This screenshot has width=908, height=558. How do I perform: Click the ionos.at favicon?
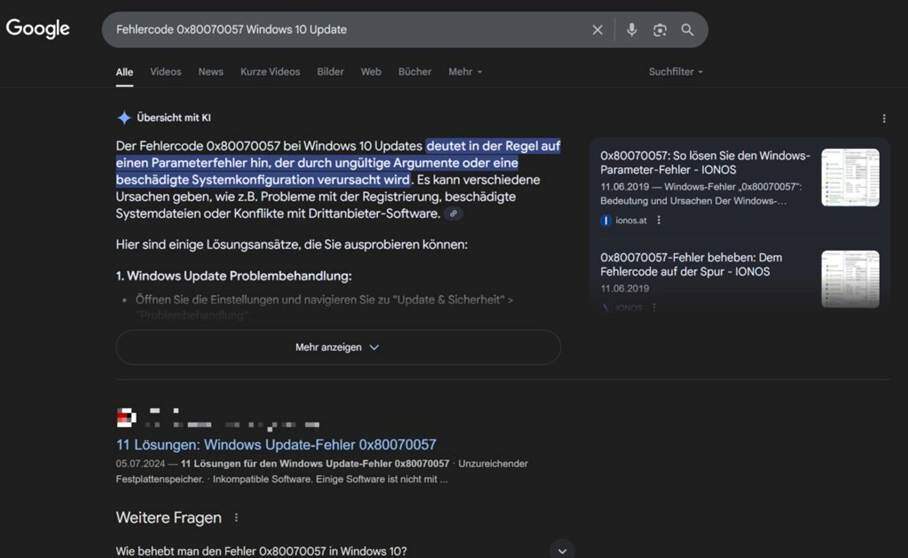pyautogui.click(x=606, y=221)
